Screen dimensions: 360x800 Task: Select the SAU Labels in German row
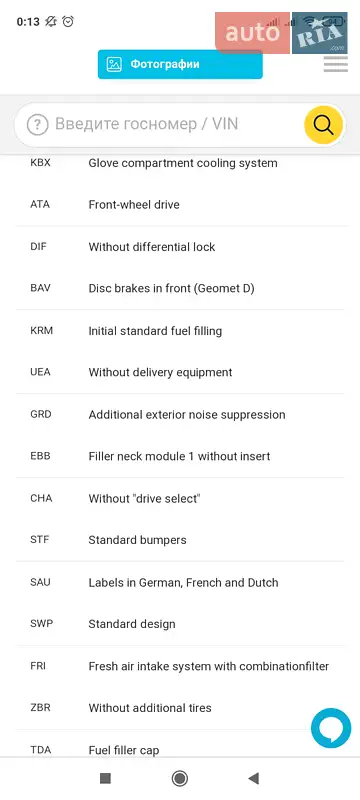(x=180, y=582)
